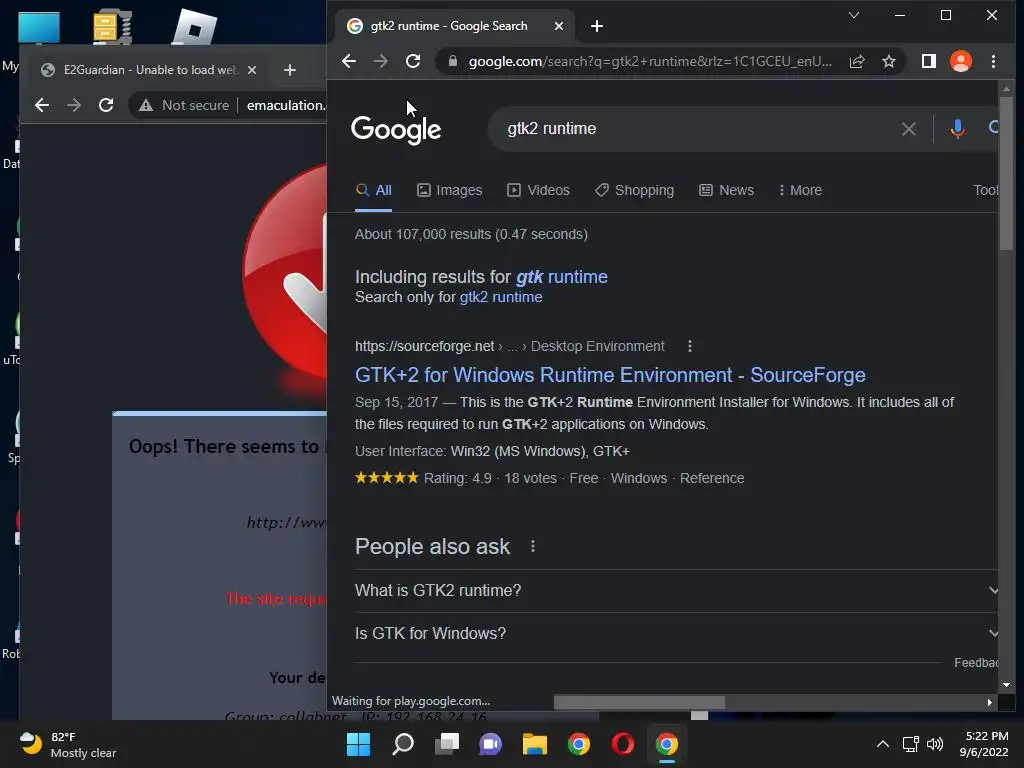
Task: Click the lock icon in Google address bar
Action: point(453,61)
